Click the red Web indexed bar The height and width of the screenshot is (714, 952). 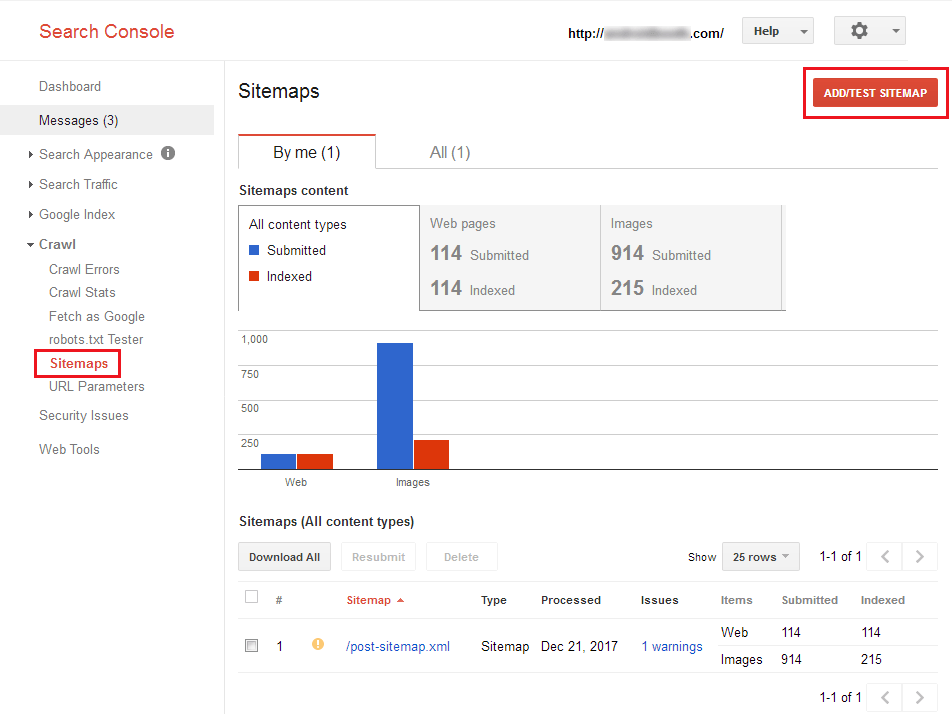315,461
